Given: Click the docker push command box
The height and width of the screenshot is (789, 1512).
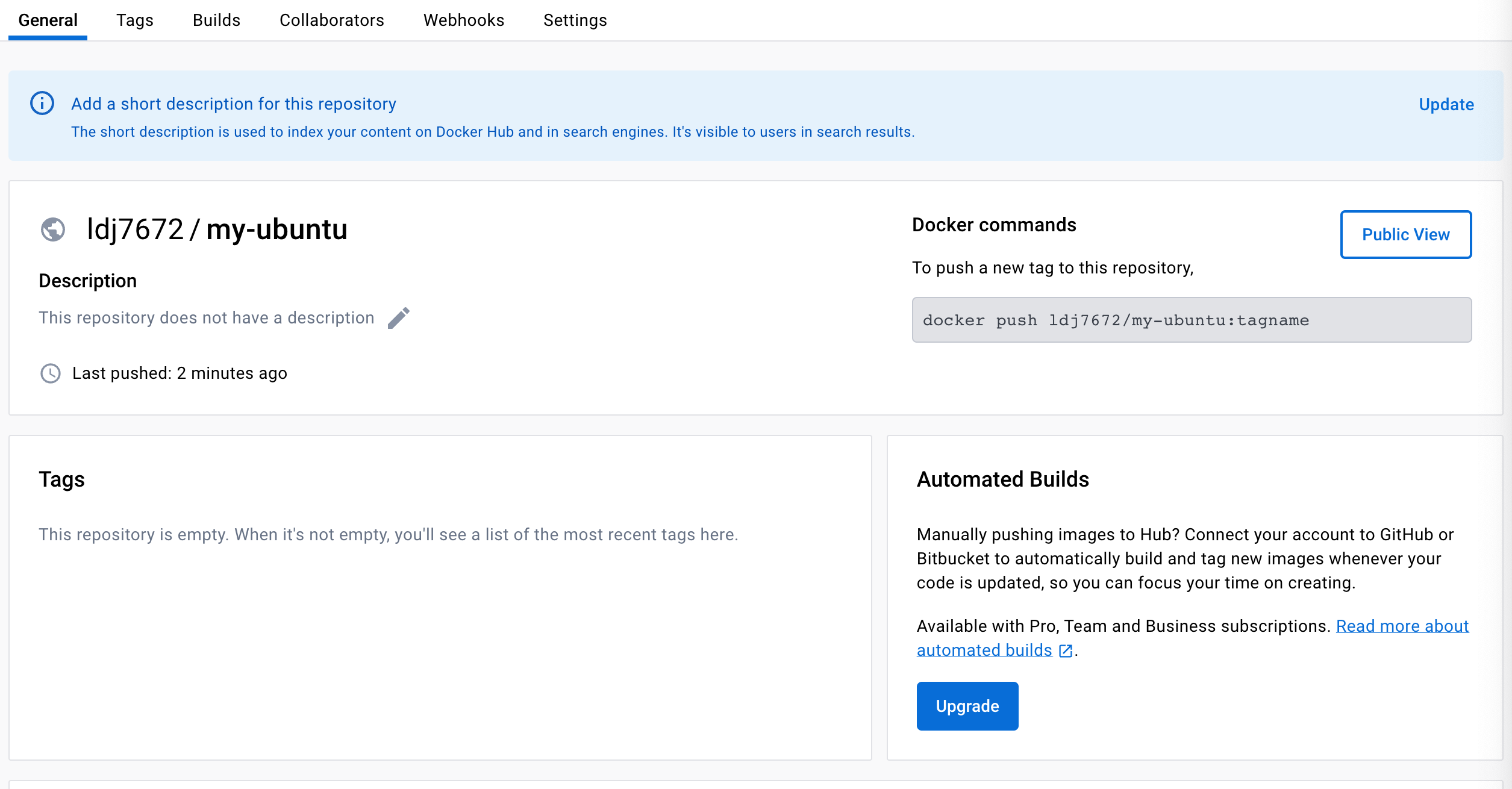Looking at the screenshot, I should pos(1191,320).
